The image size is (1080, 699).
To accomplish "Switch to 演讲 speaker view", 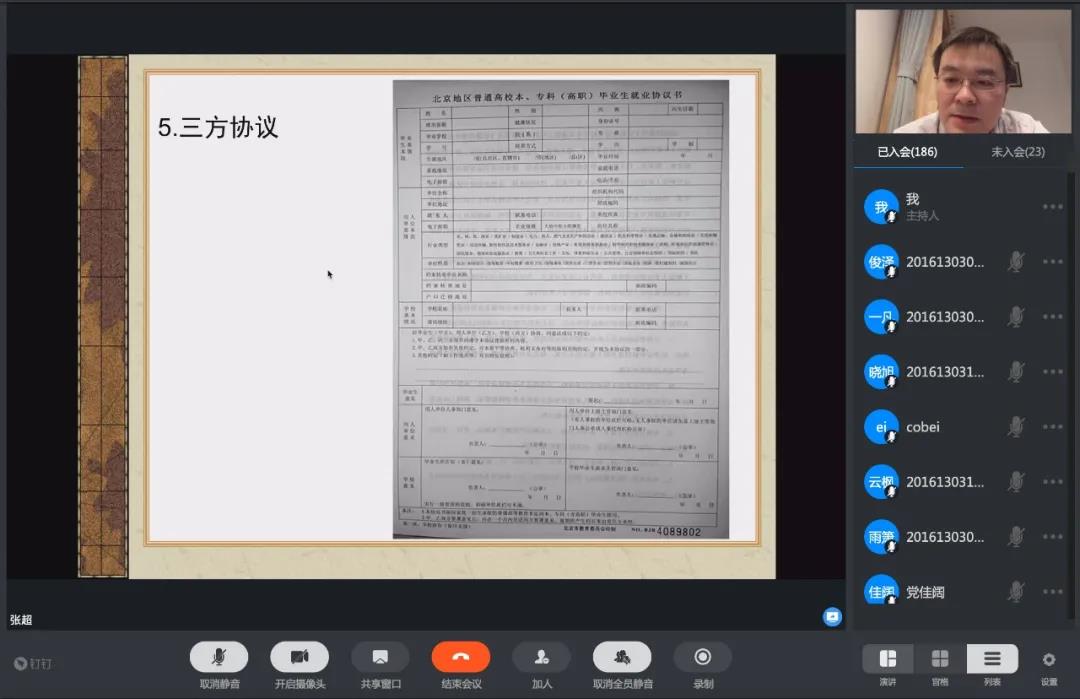I will (888, 659).
